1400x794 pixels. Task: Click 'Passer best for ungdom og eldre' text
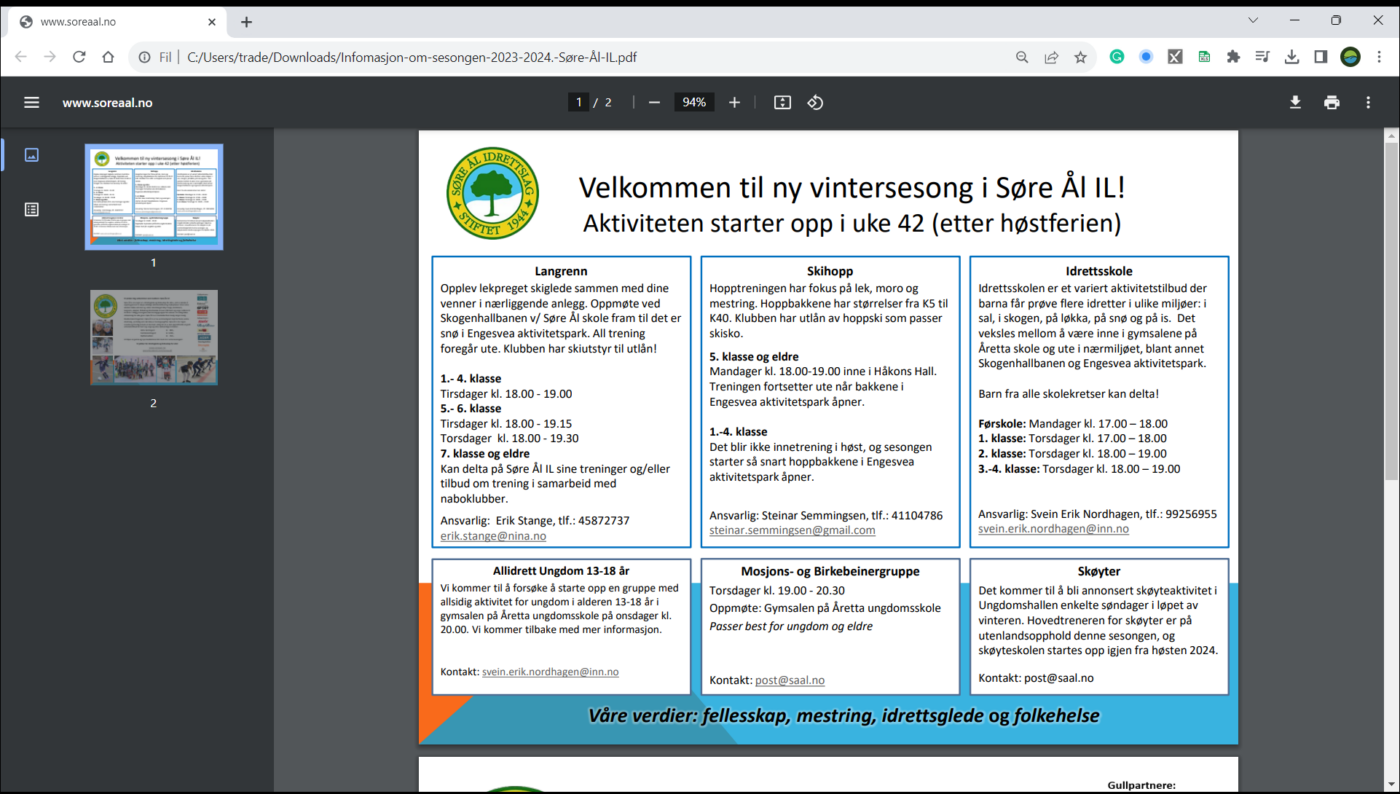(x=791, y=626)
